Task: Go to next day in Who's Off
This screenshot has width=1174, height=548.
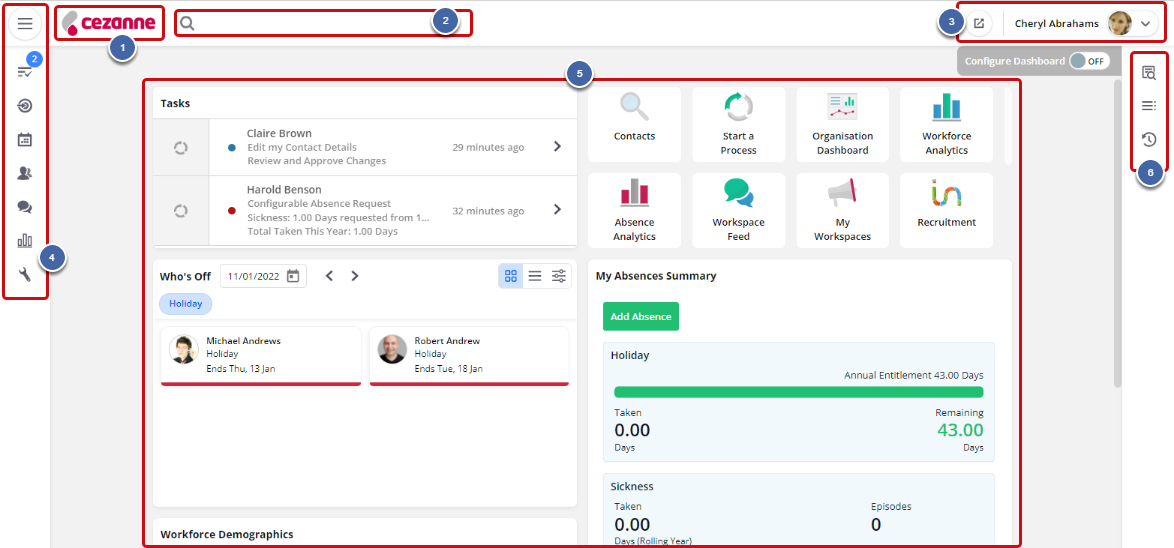Action: (355, 276)
